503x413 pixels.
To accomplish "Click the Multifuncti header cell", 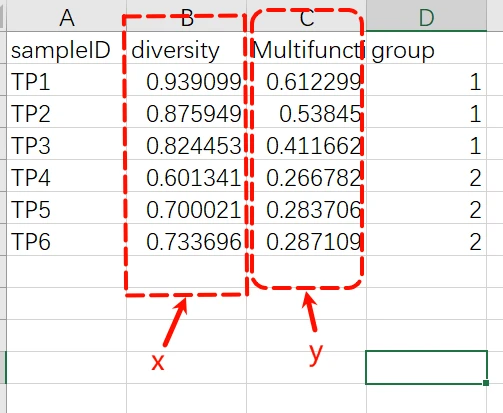I will (x=306, y=48).
